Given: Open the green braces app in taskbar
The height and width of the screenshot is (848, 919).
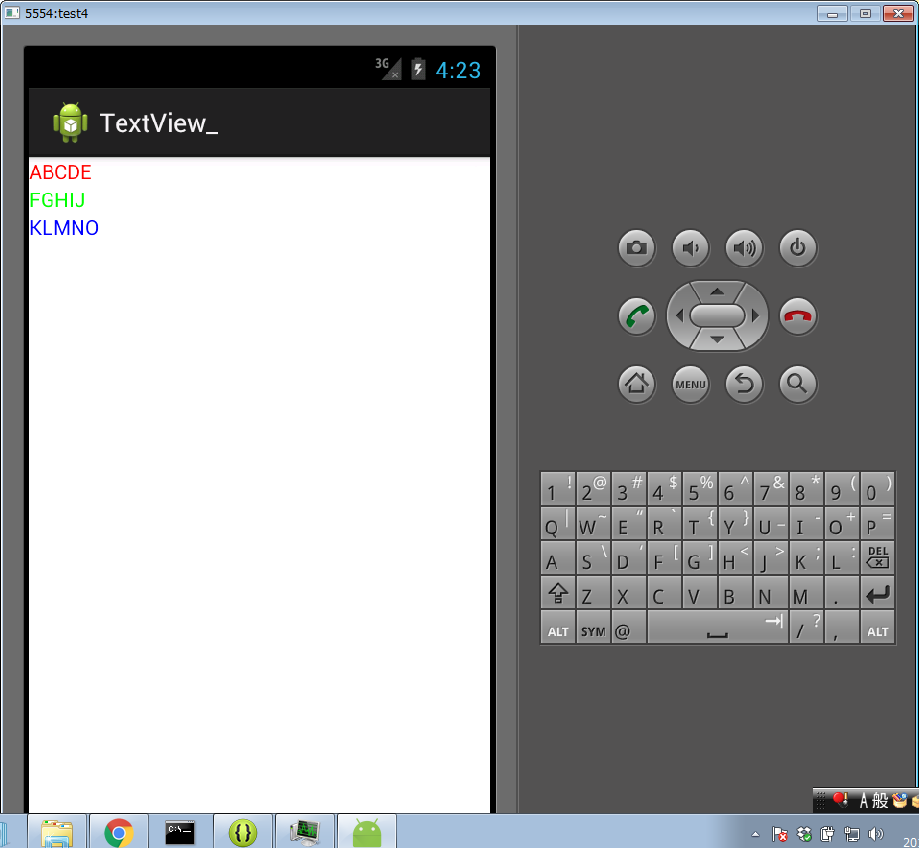Looking at the screenshot, I should click(x=243, y=831).
